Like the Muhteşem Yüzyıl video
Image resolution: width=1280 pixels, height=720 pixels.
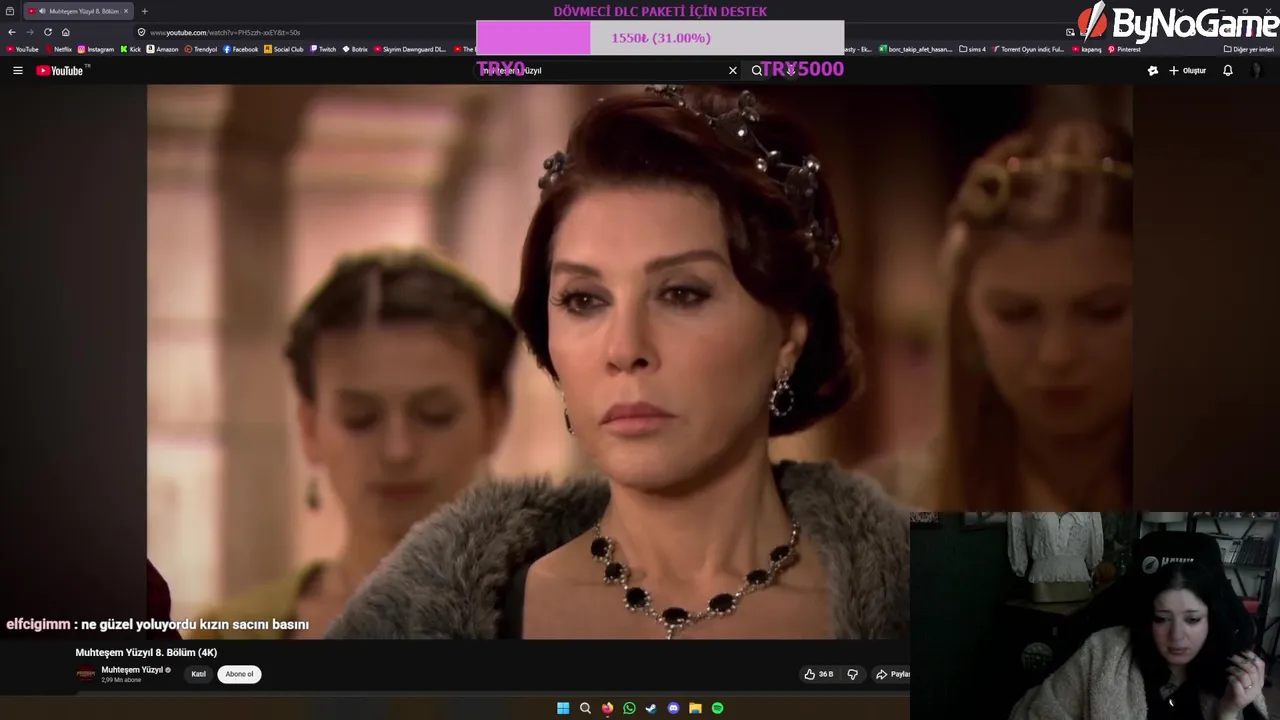819,674
